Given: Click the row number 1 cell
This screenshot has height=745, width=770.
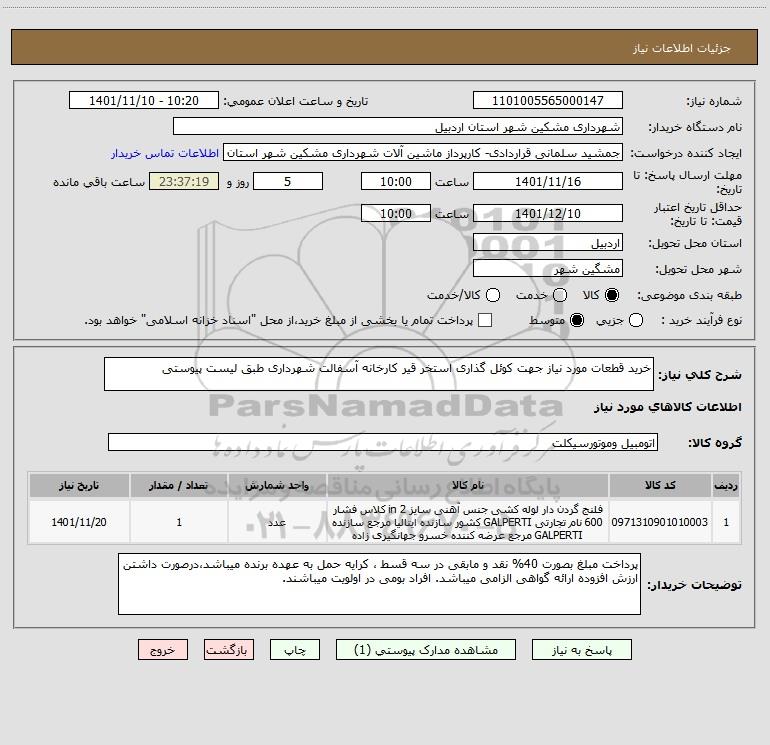Looking at the screenshot, I should (726, 522).
